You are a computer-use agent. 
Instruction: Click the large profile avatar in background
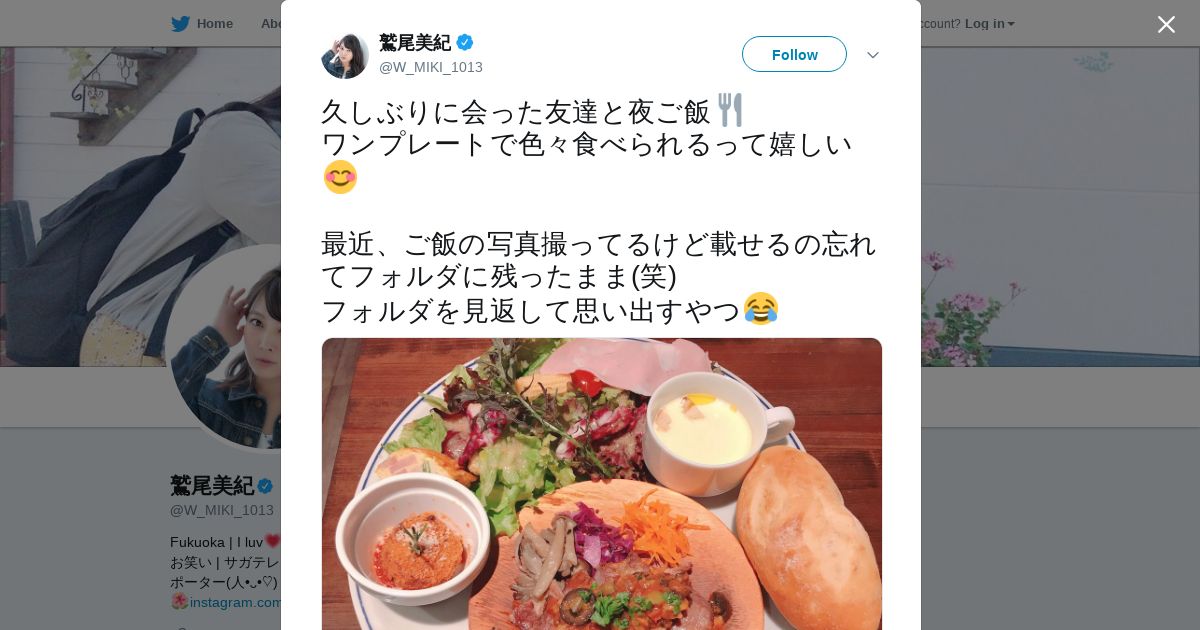pyautogui.click(x=225, y=347)
